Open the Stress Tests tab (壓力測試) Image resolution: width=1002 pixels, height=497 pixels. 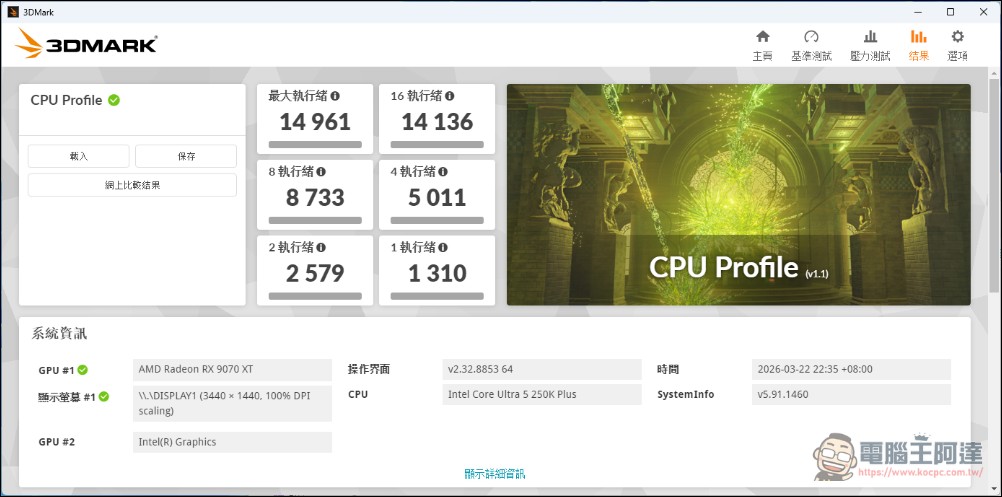click(x=870, y=45)
